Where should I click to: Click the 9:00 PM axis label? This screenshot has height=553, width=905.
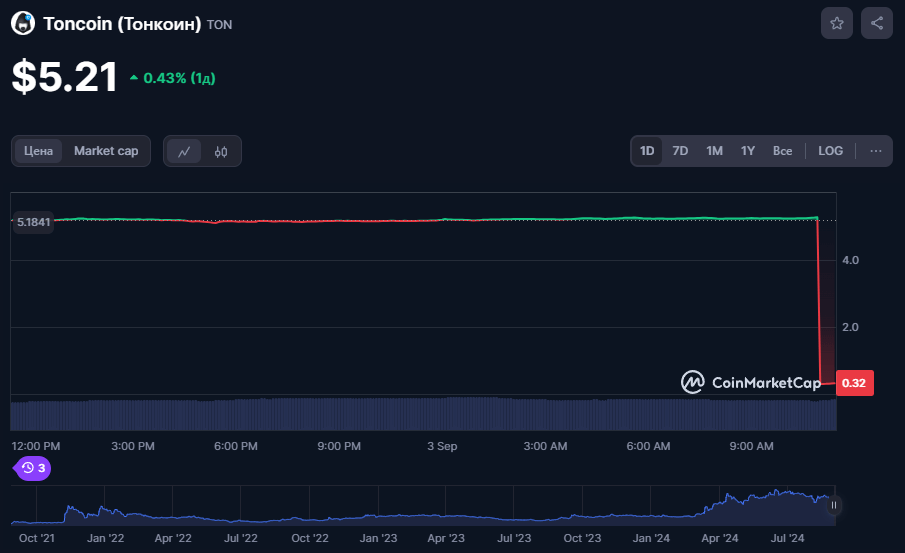339,446
